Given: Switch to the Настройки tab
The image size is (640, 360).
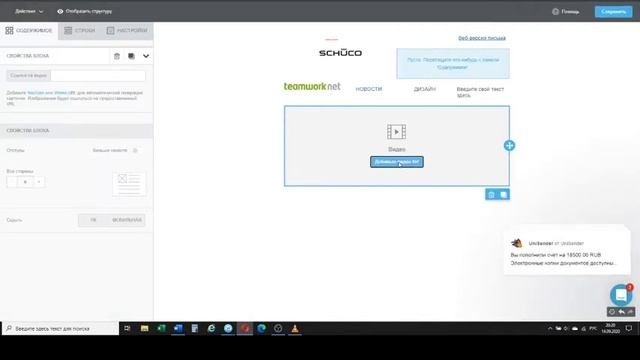Looking at the screenshot, I should (x=127, y=31).
